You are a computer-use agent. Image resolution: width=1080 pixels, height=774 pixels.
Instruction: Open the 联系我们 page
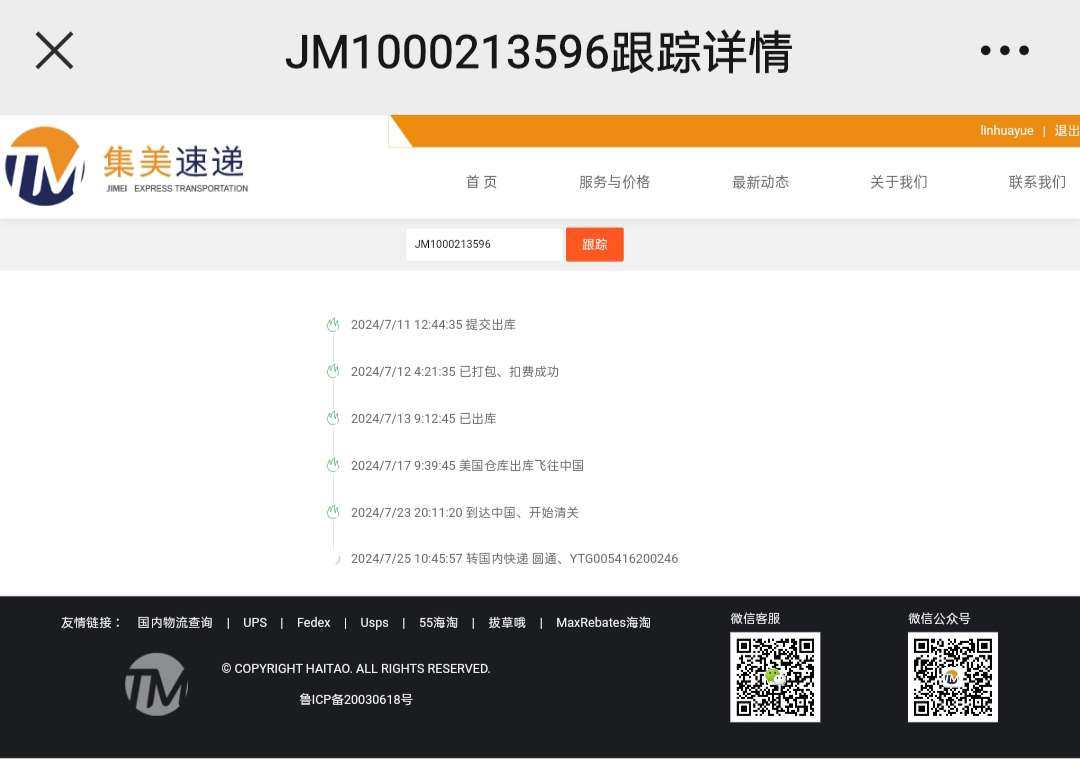(1036, 182)
